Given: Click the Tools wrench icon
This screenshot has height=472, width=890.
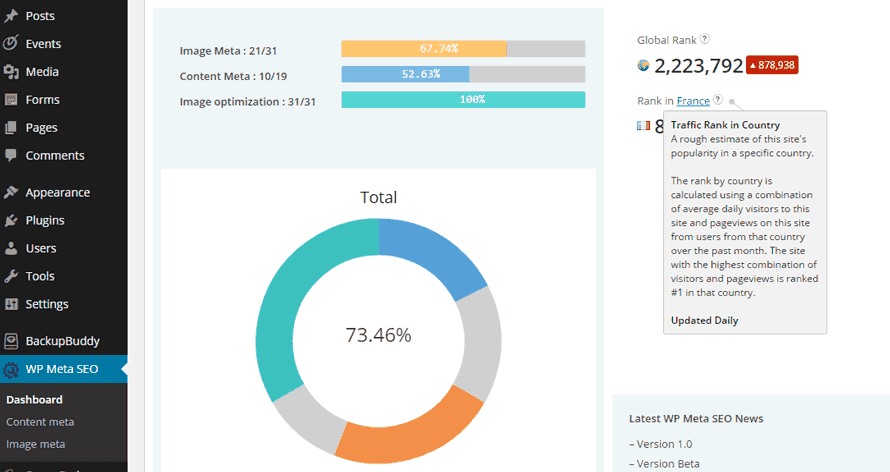Looking at the screenshot, I should click(11, 276).
